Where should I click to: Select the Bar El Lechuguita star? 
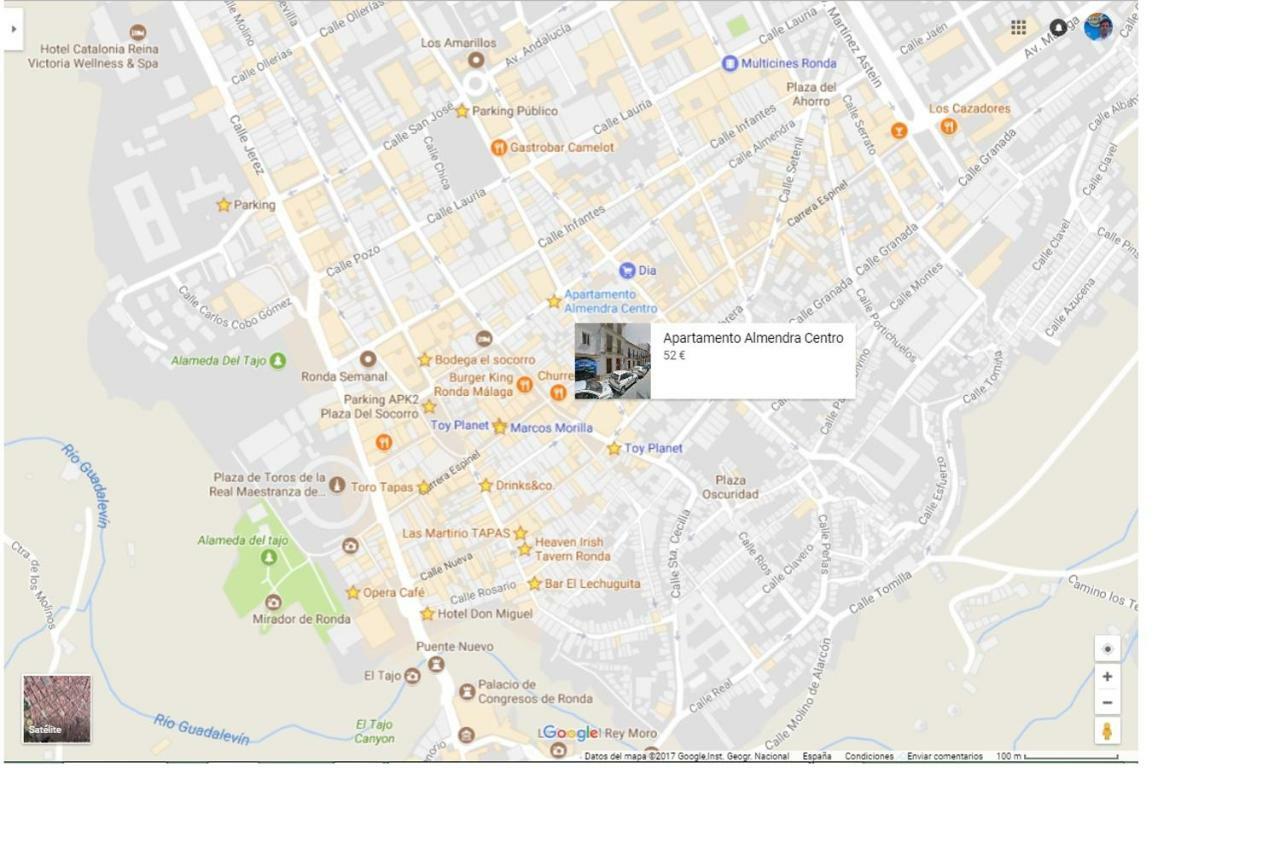point(534,583)
